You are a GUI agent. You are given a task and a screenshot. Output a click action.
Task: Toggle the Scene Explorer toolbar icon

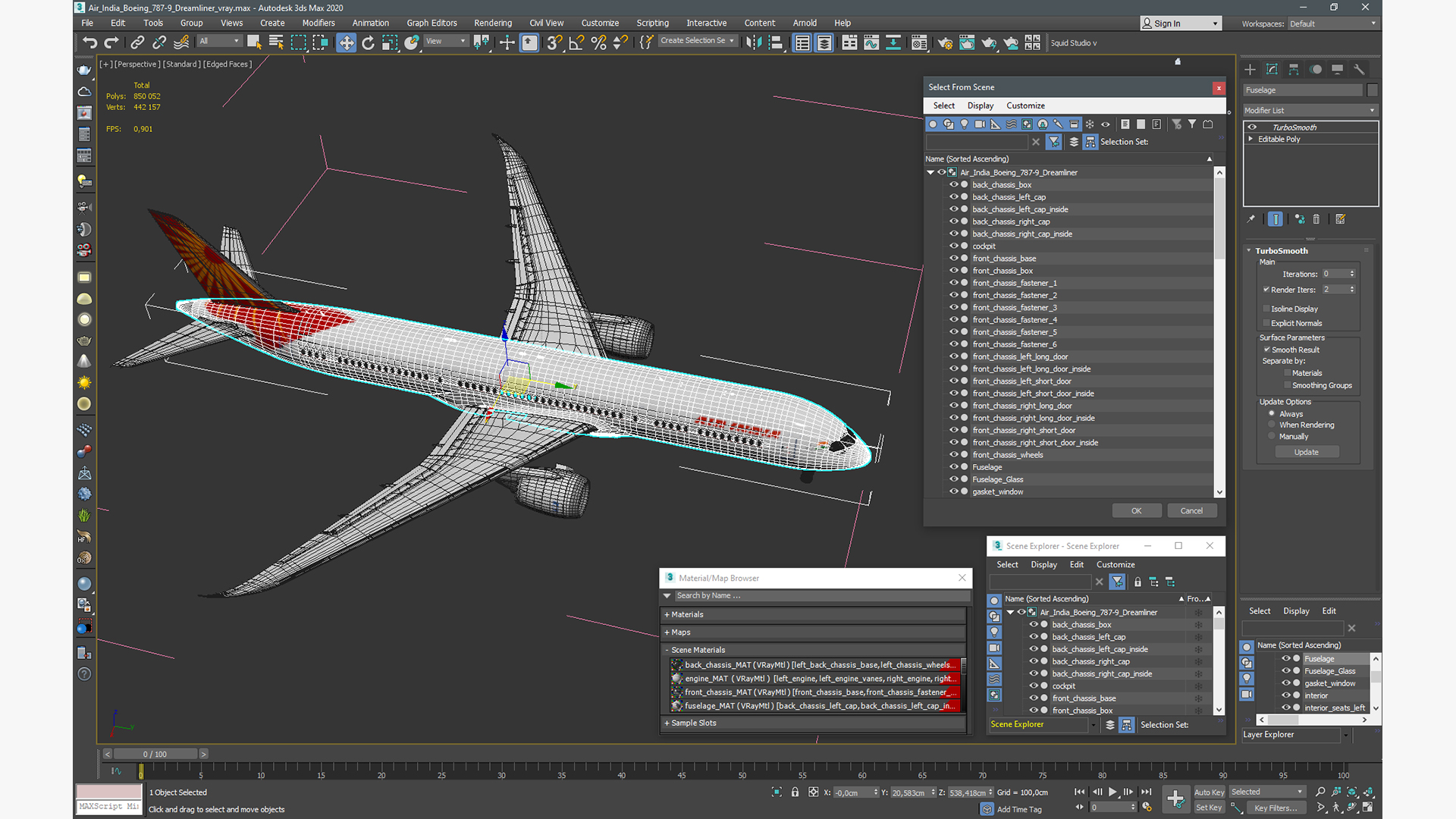(x=802, y=42)
